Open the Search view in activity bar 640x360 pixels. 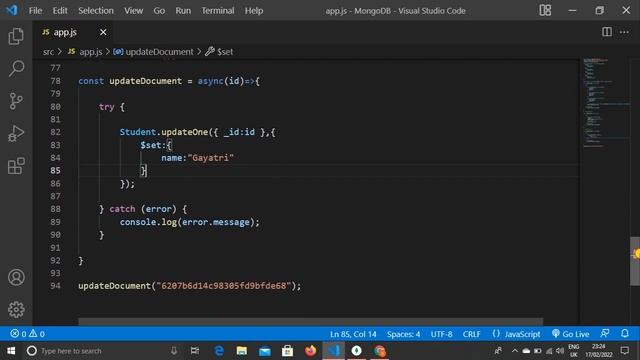coord(16,68)
